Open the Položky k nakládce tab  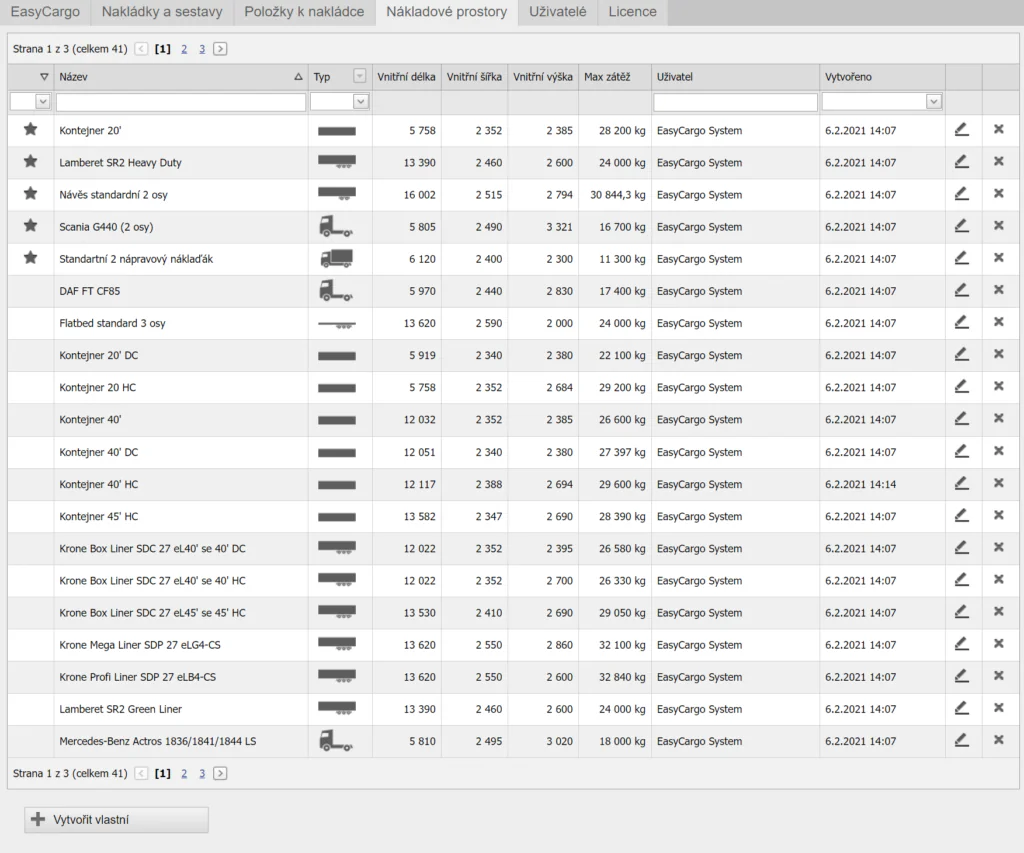[304, 12]
